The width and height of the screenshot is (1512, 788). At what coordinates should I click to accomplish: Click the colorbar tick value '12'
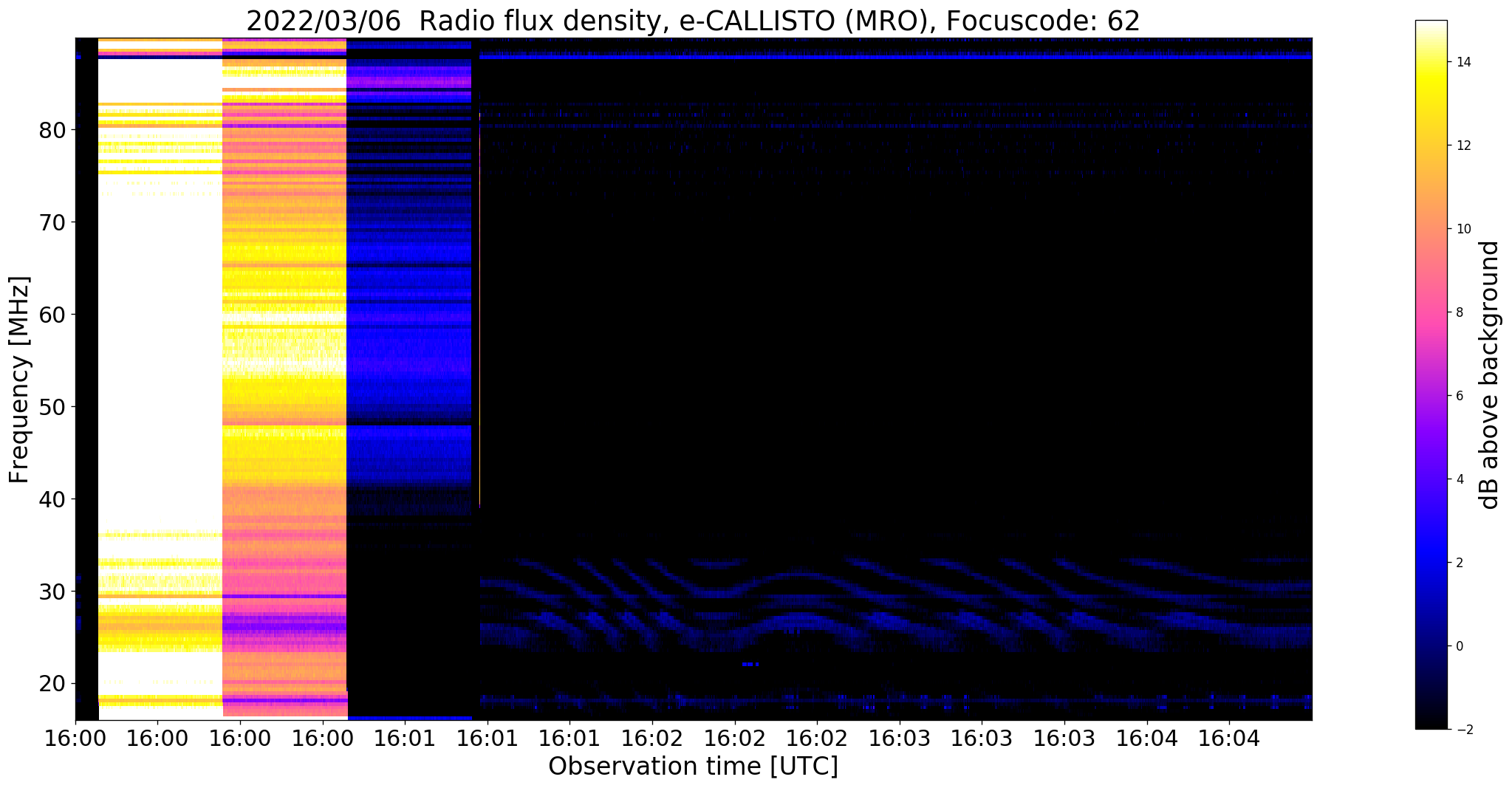coord(1463,145)
